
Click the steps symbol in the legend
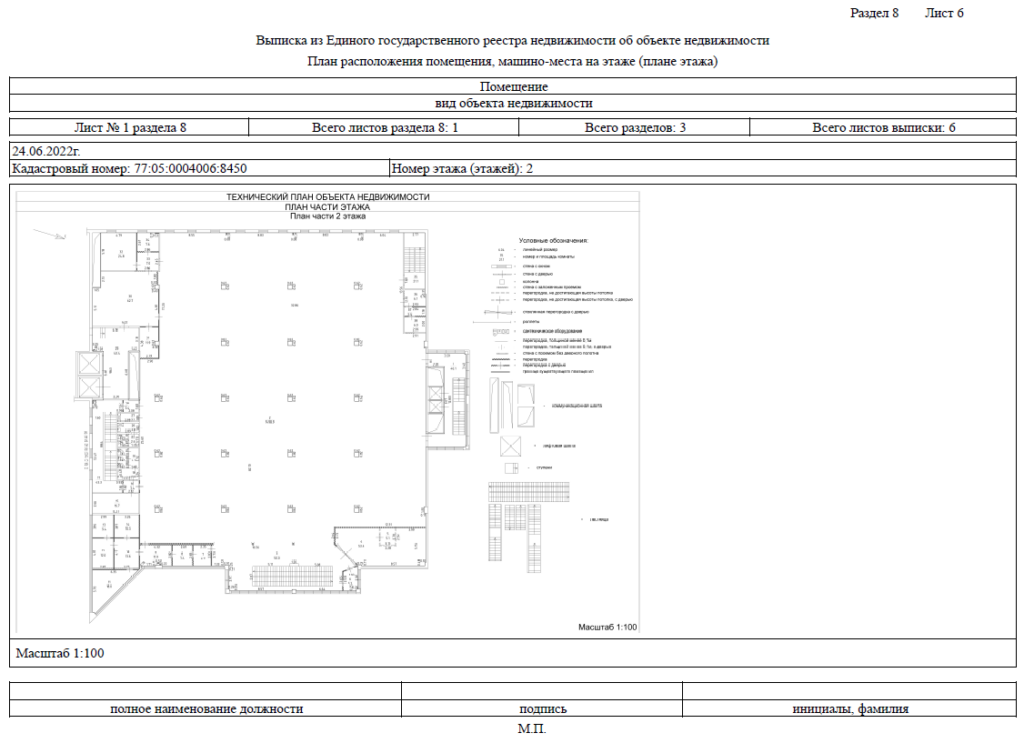pos(510,467)
